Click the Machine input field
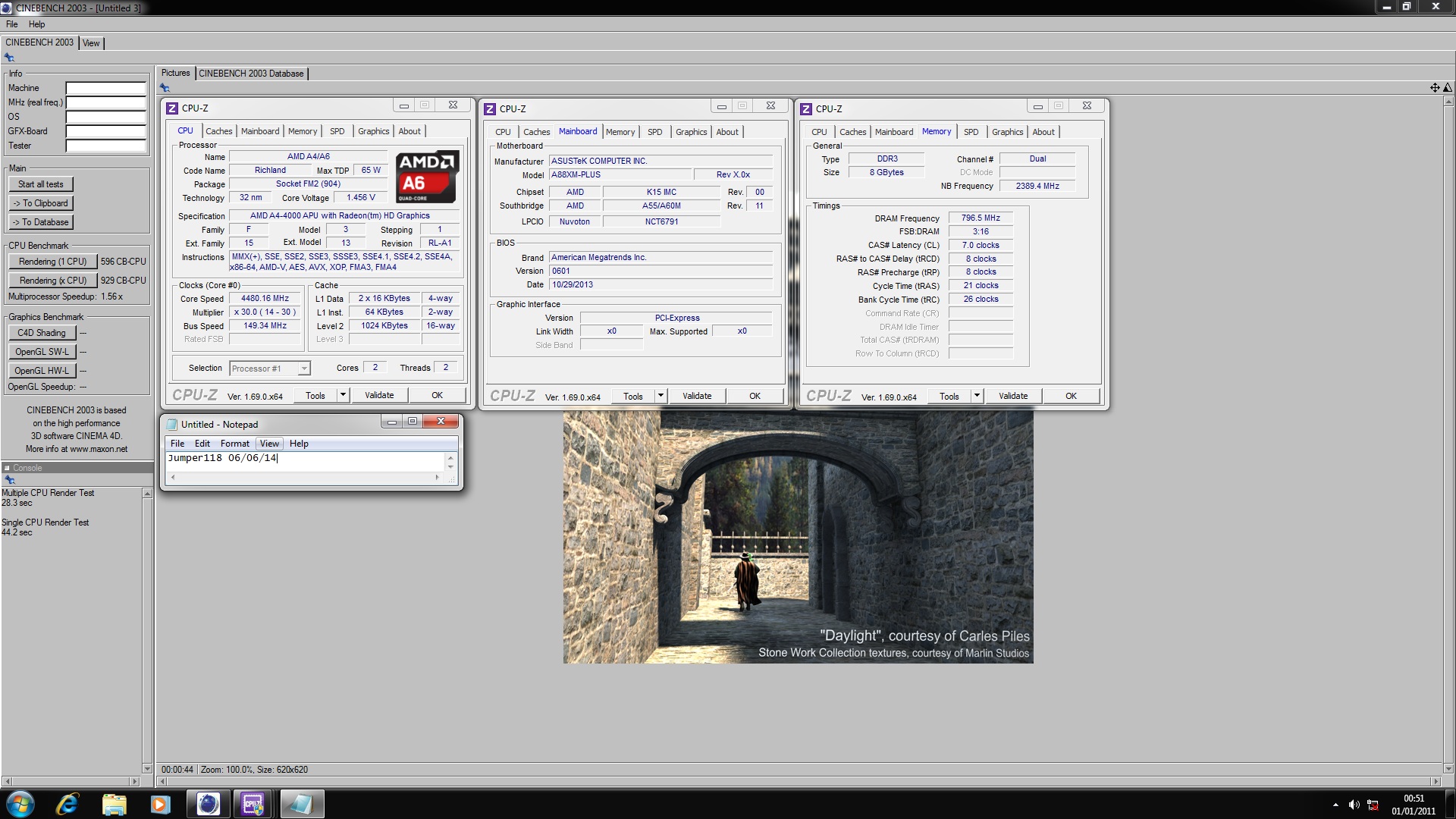This screenshot has height=819, width=1456. 105,88
